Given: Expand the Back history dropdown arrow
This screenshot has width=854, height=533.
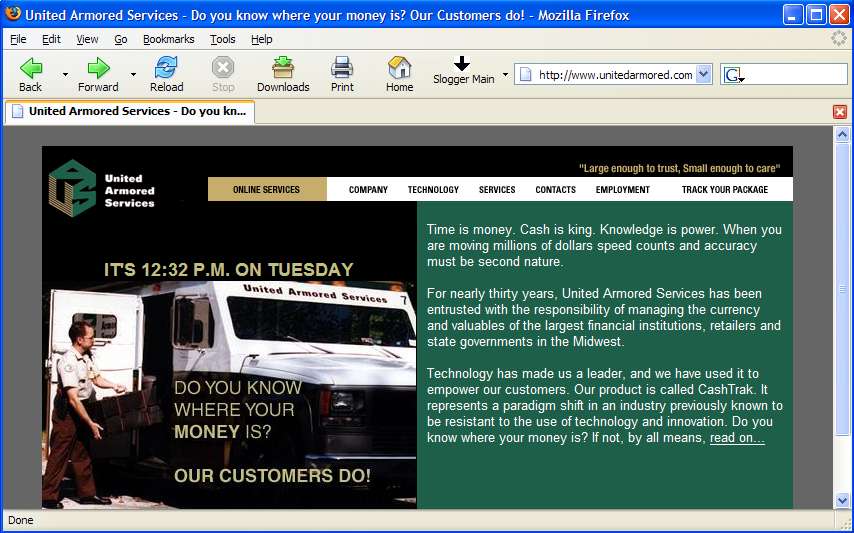Looking at the screenshot, I should (65, 74).
